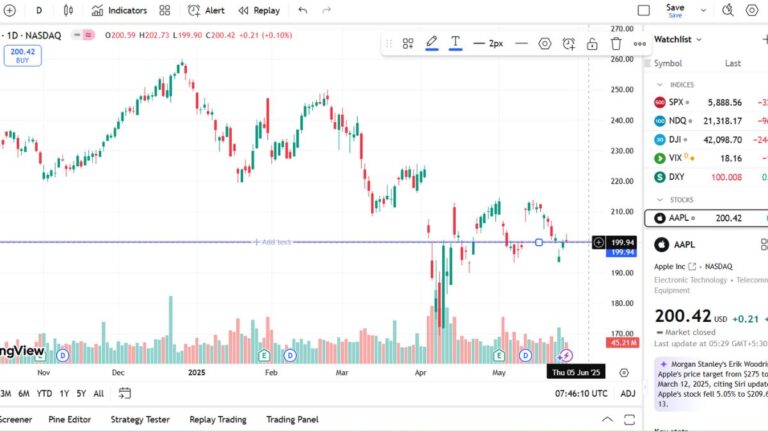
Task: Create an Alert from the top toolbar
Action: click(207, 10)
